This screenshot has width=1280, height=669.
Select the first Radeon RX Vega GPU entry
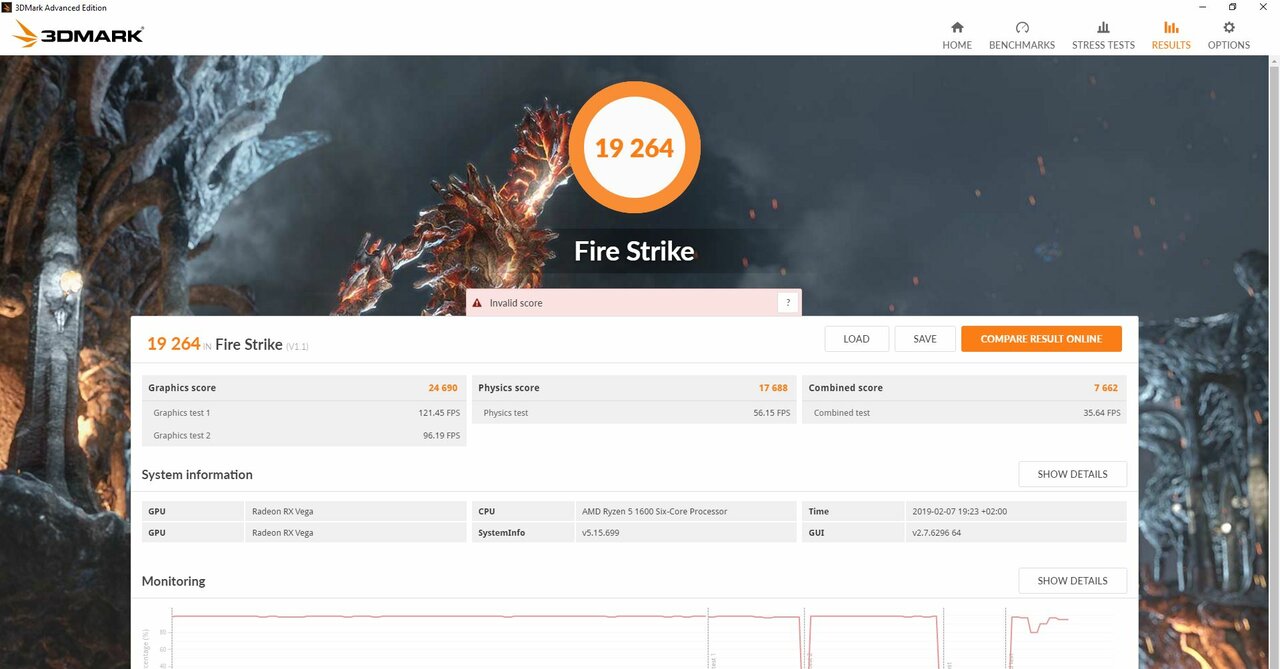[x=282, y=511]
